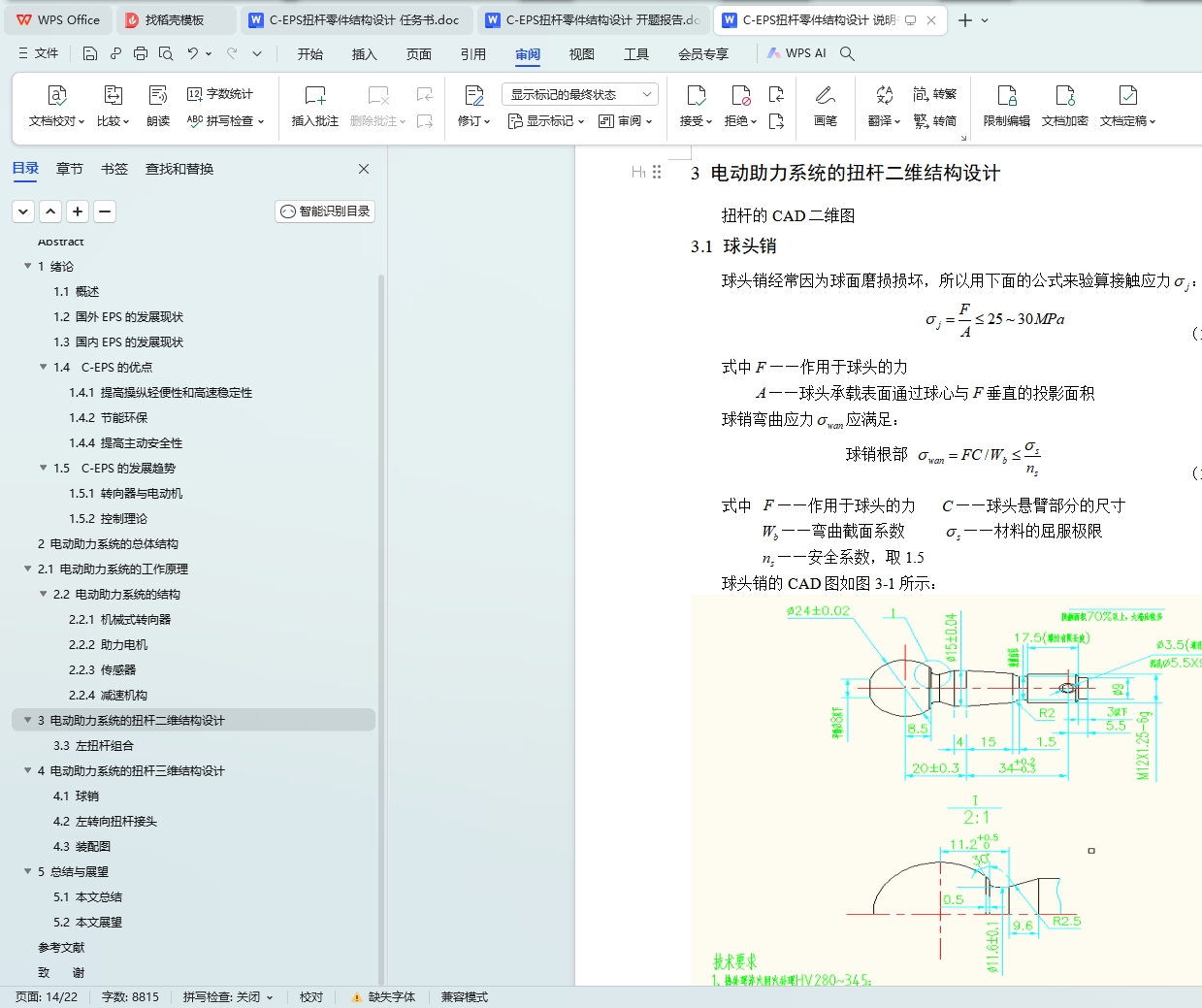This screenshot has width=1202, height=1008.
Task: Open 拼写检查 spell check dropdown
Action: (x=225, y=121)
